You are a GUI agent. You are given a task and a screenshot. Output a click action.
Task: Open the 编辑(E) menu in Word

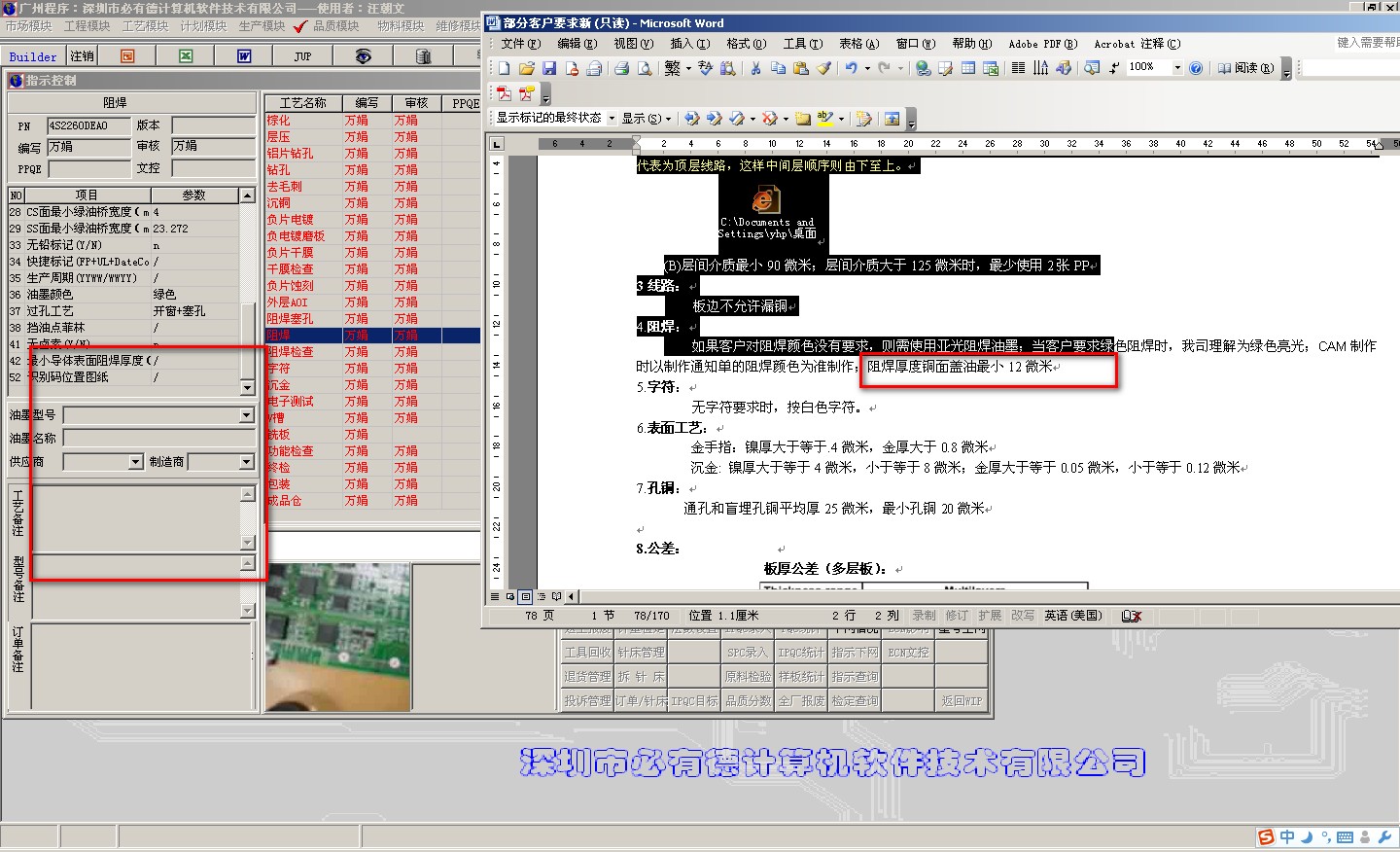point(577,44)
